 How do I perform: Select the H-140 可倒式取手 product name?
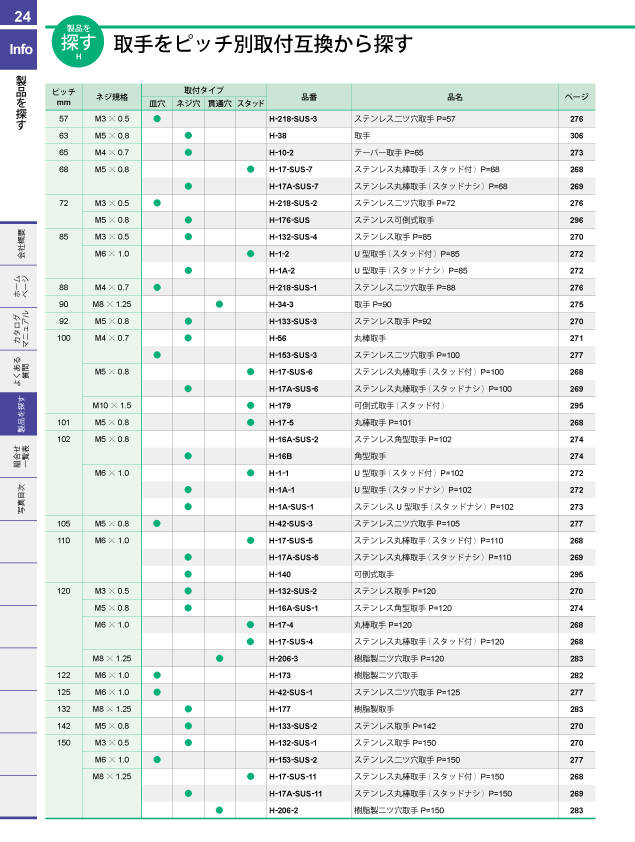[x=374, y=574]
